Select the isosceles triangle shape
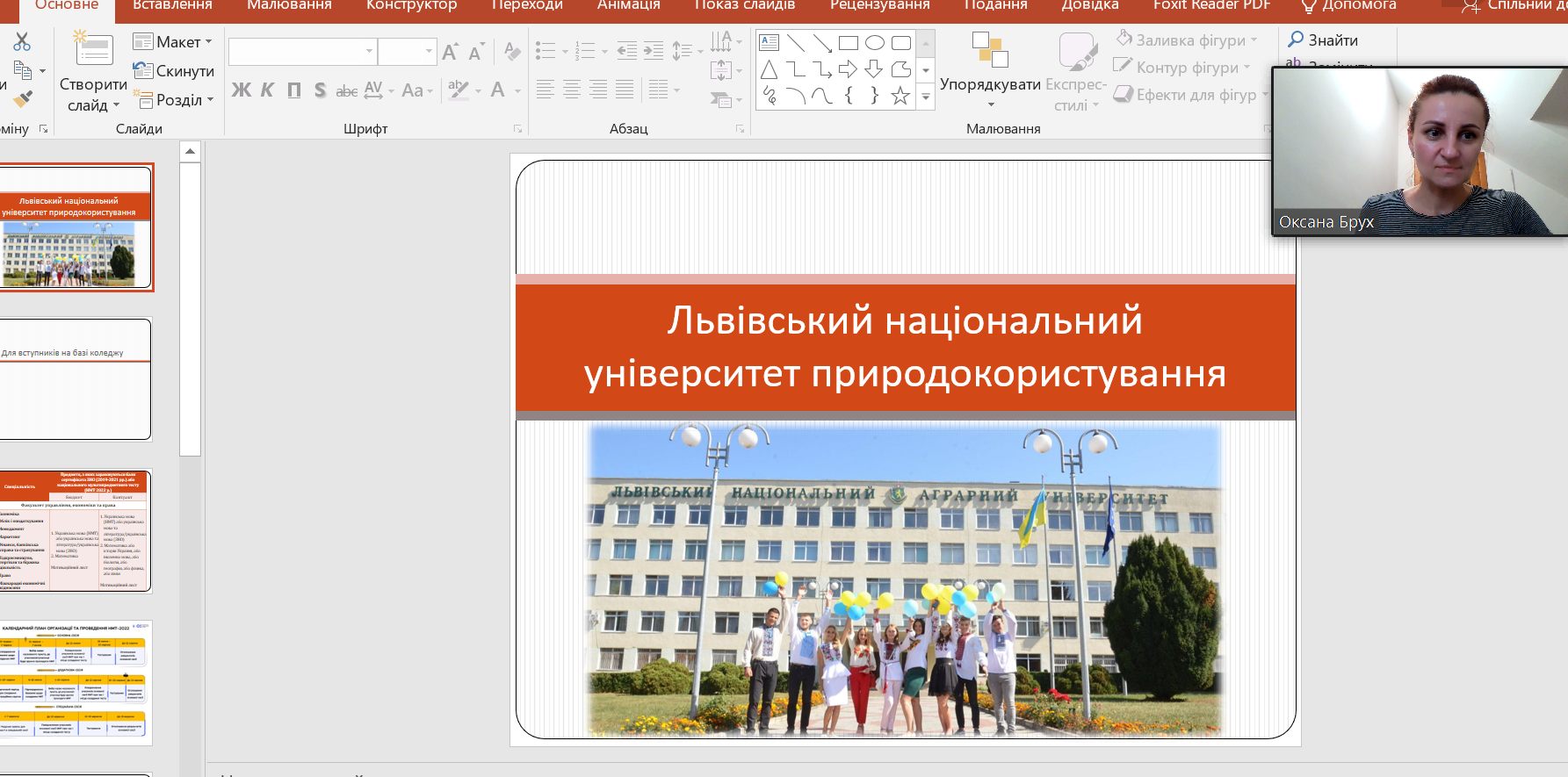 tap(770, 69)
